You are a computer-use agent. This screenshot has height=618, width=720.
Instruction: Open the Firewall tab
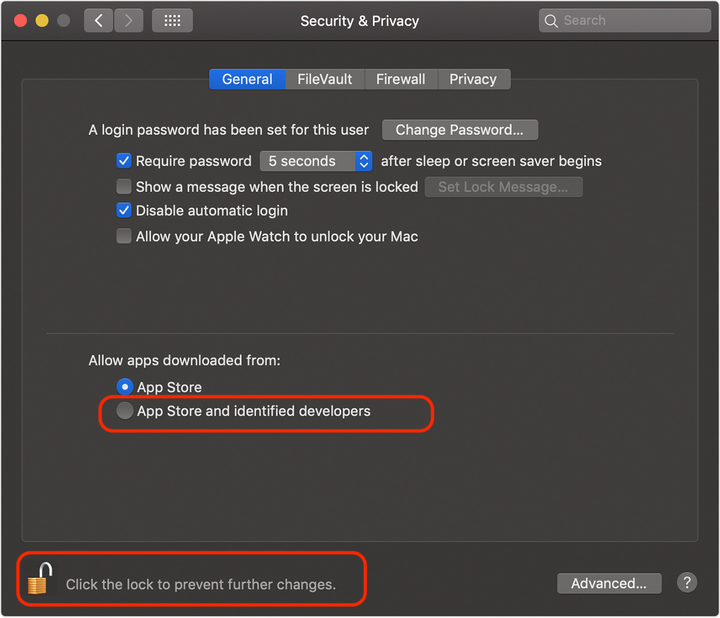coord(401,80)
